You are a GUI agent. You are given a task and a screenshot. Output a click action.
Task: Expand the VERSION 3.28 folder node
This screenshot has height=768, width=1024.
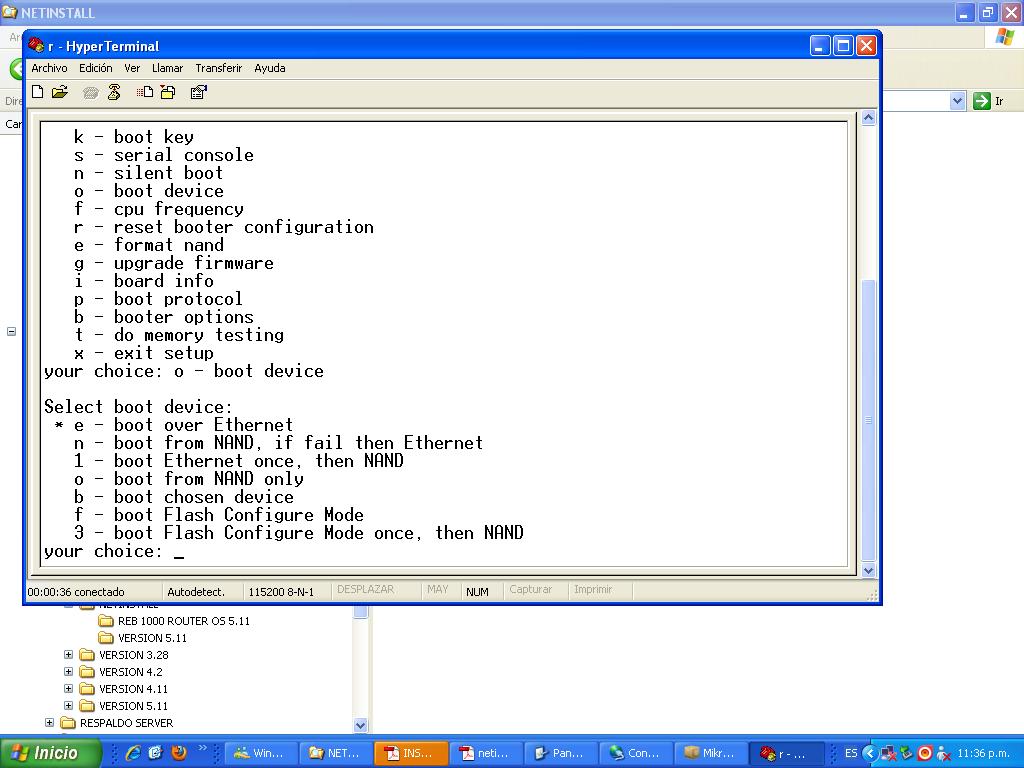[68, 655]
